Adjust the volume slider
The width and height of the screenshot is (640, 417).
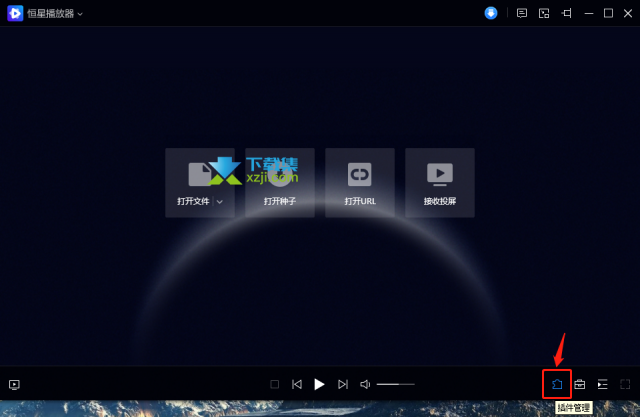pos(396,384)
